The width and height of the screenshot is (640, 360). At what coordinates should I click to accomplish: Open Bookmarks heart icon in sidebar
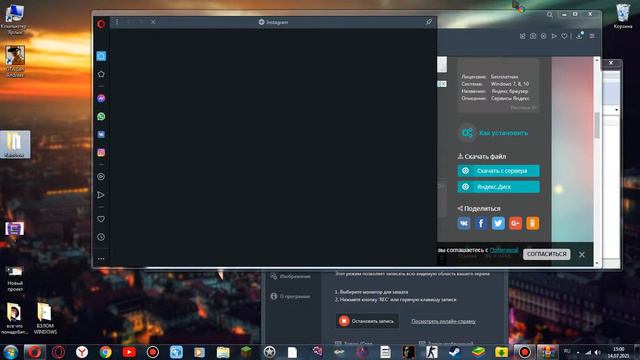[101, 219]
